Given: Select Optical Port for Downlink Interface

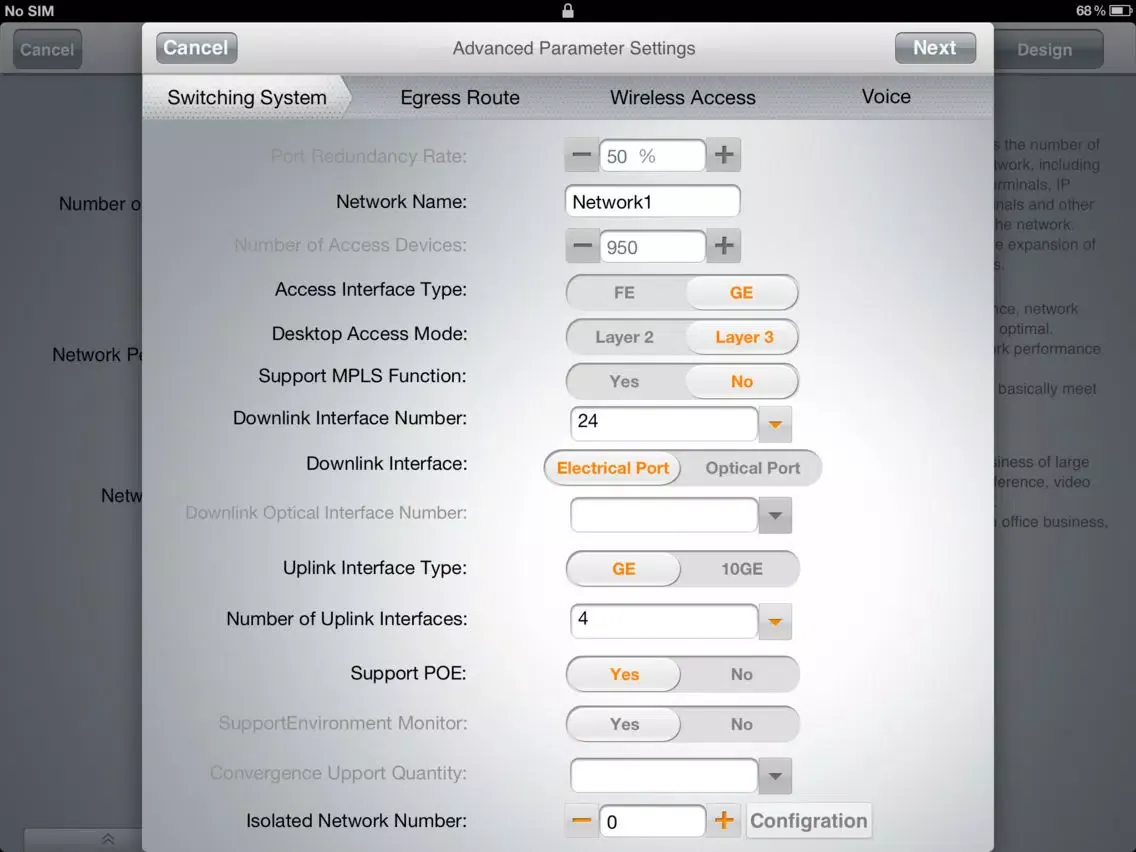Looking at the screenshot, I should [x=752, y=468].
